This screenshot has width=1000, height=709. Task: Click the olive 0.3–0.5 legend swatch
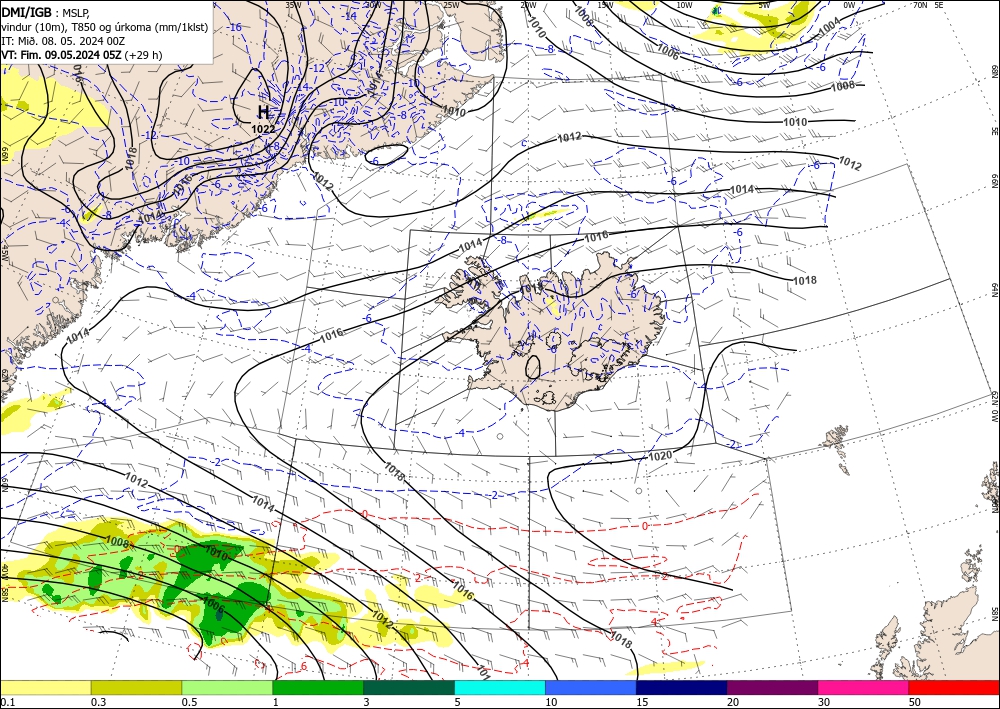[x=136, y=687]
